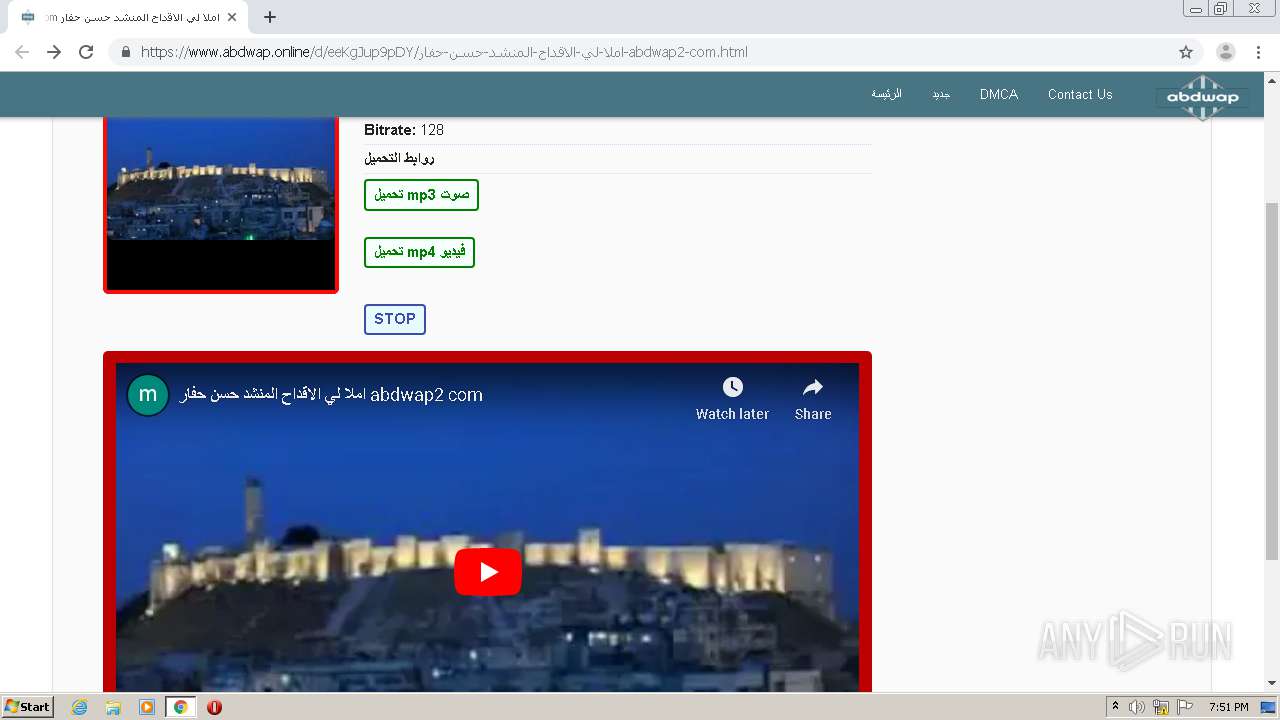Open a new tab with the plus button

coord(269,17)
